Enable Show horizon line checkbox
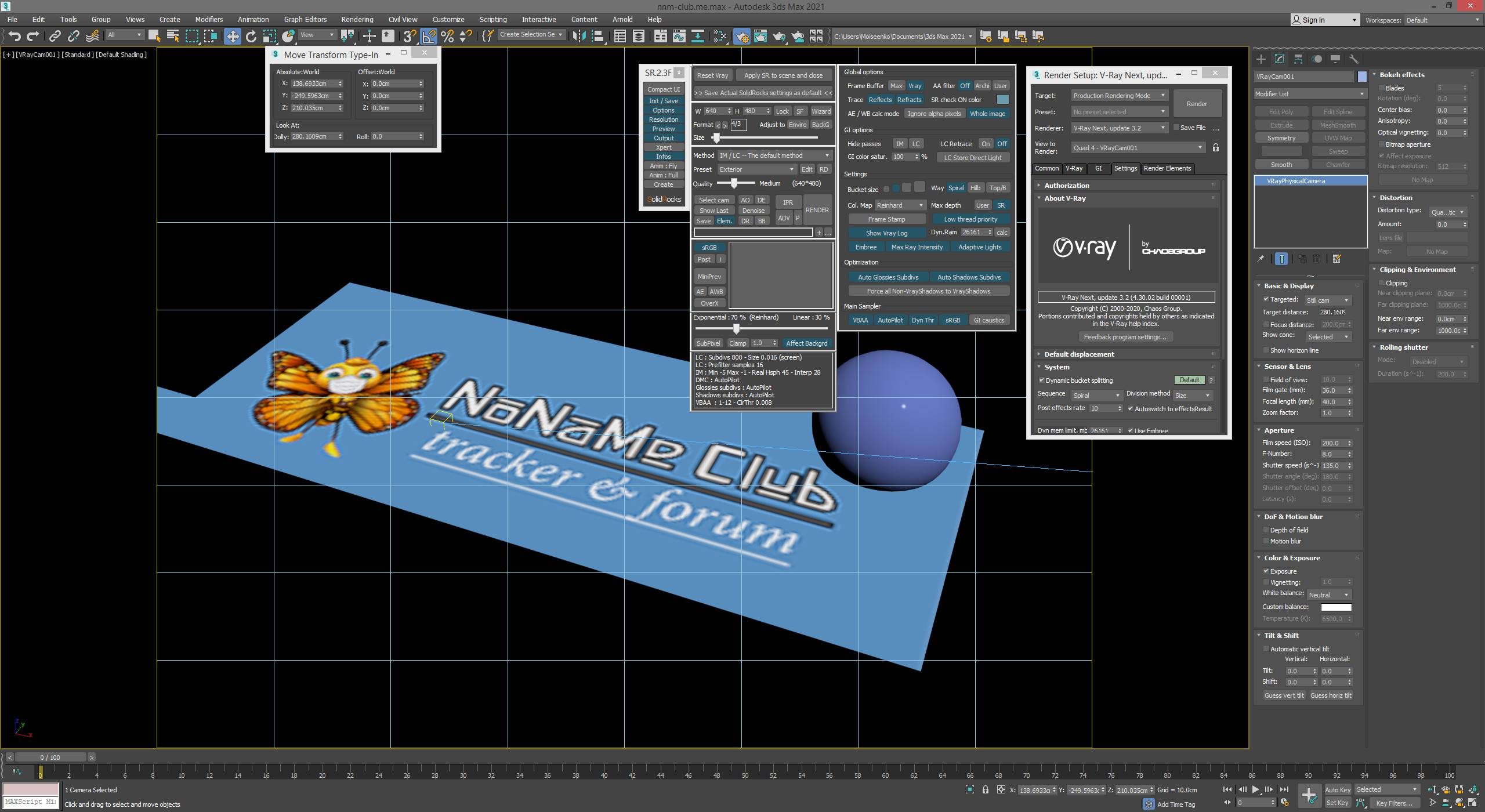 (1266, 350)
